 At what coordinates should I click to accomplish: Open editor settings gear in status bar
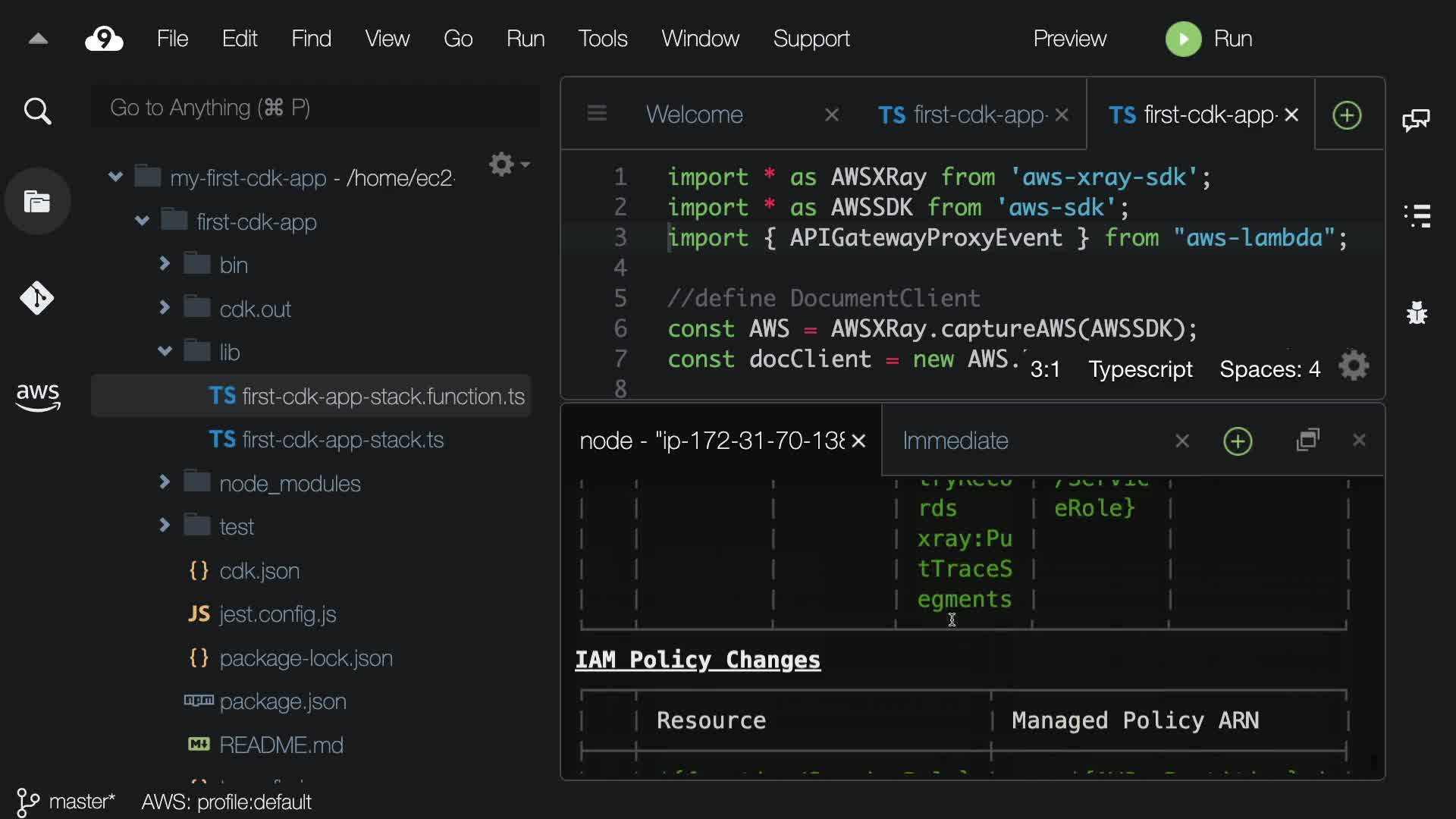(x=1354, y=366)
